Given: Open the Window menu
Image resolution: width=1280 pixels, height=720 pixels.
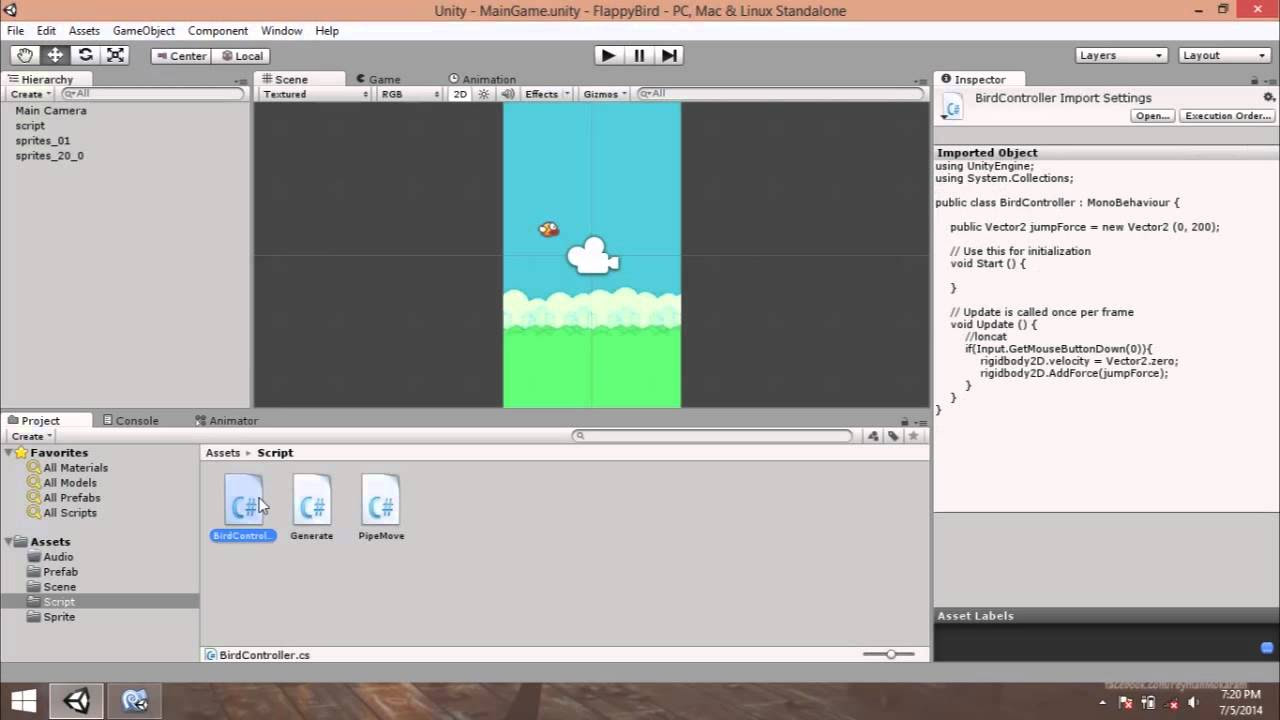Looking at the screenshot, I should [282, 31].
